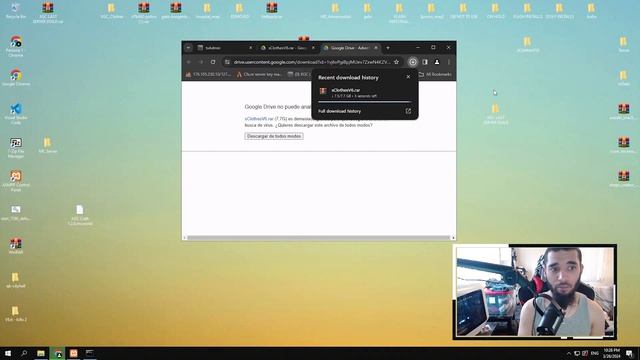Click the Chrome address bar URL
This screenshot has height=360, width=640.
(x=312, y=62)
